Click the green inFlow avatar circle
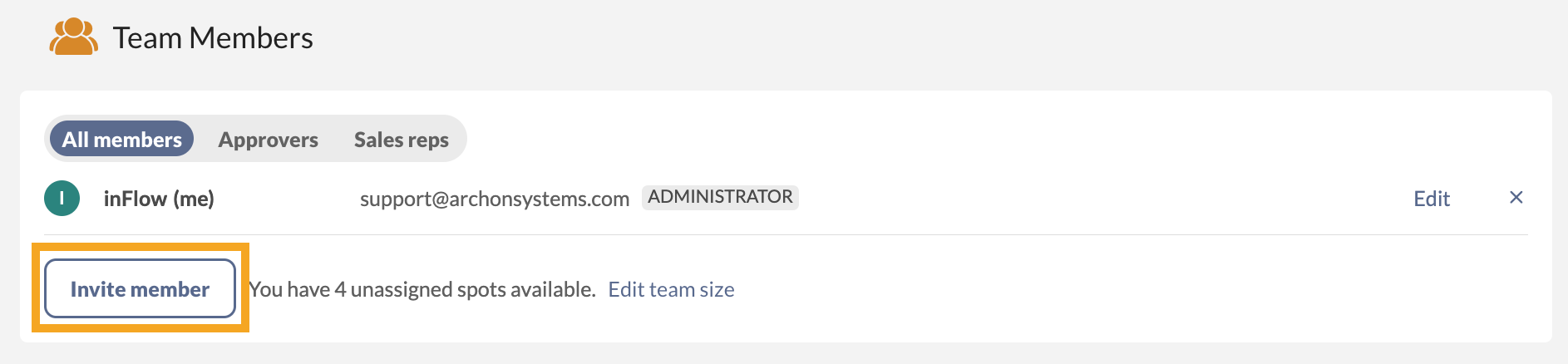 click(62, 199)
